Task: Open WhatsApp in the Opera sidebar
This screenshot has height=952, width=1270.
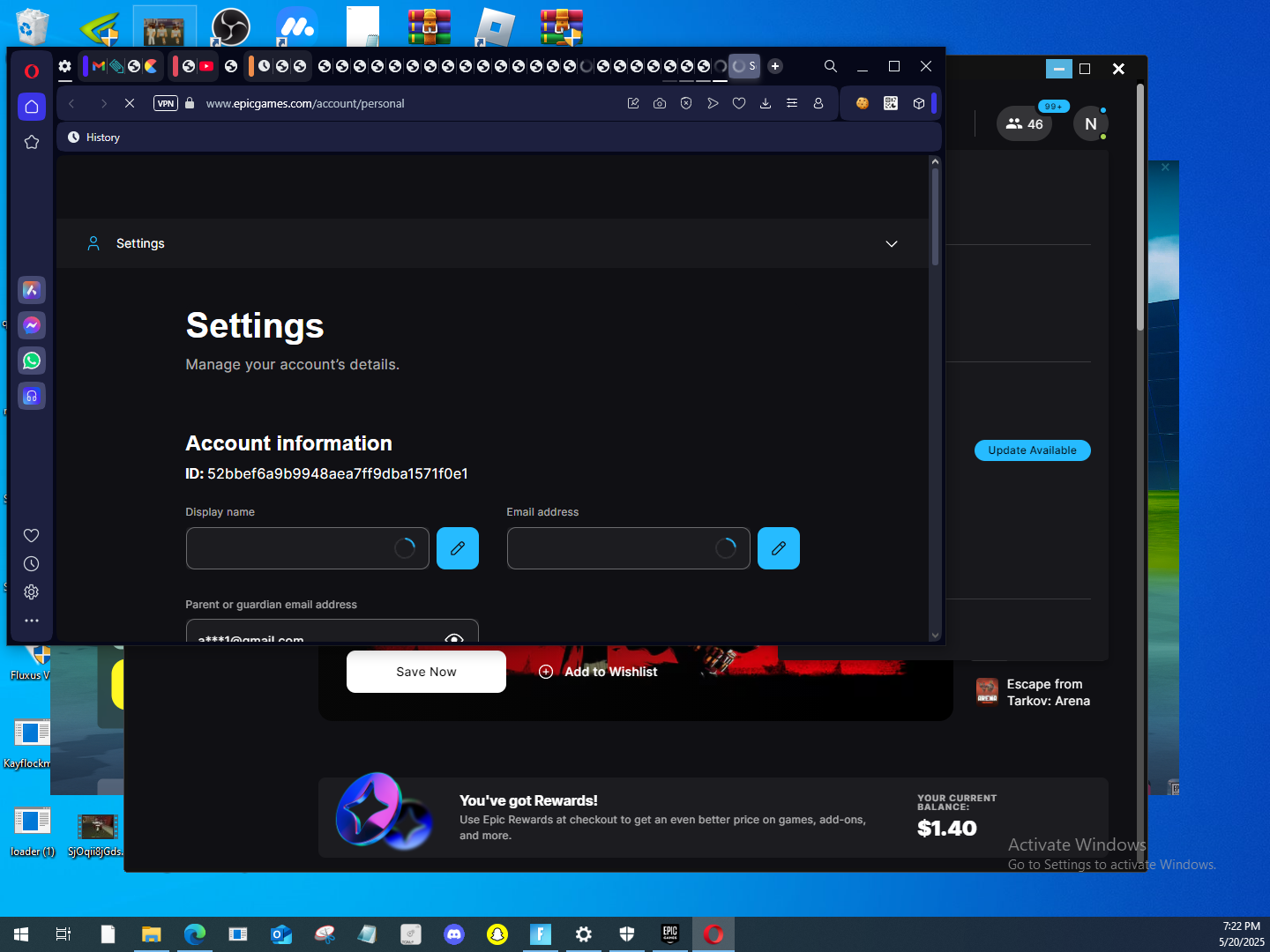Action: point(32,361)
